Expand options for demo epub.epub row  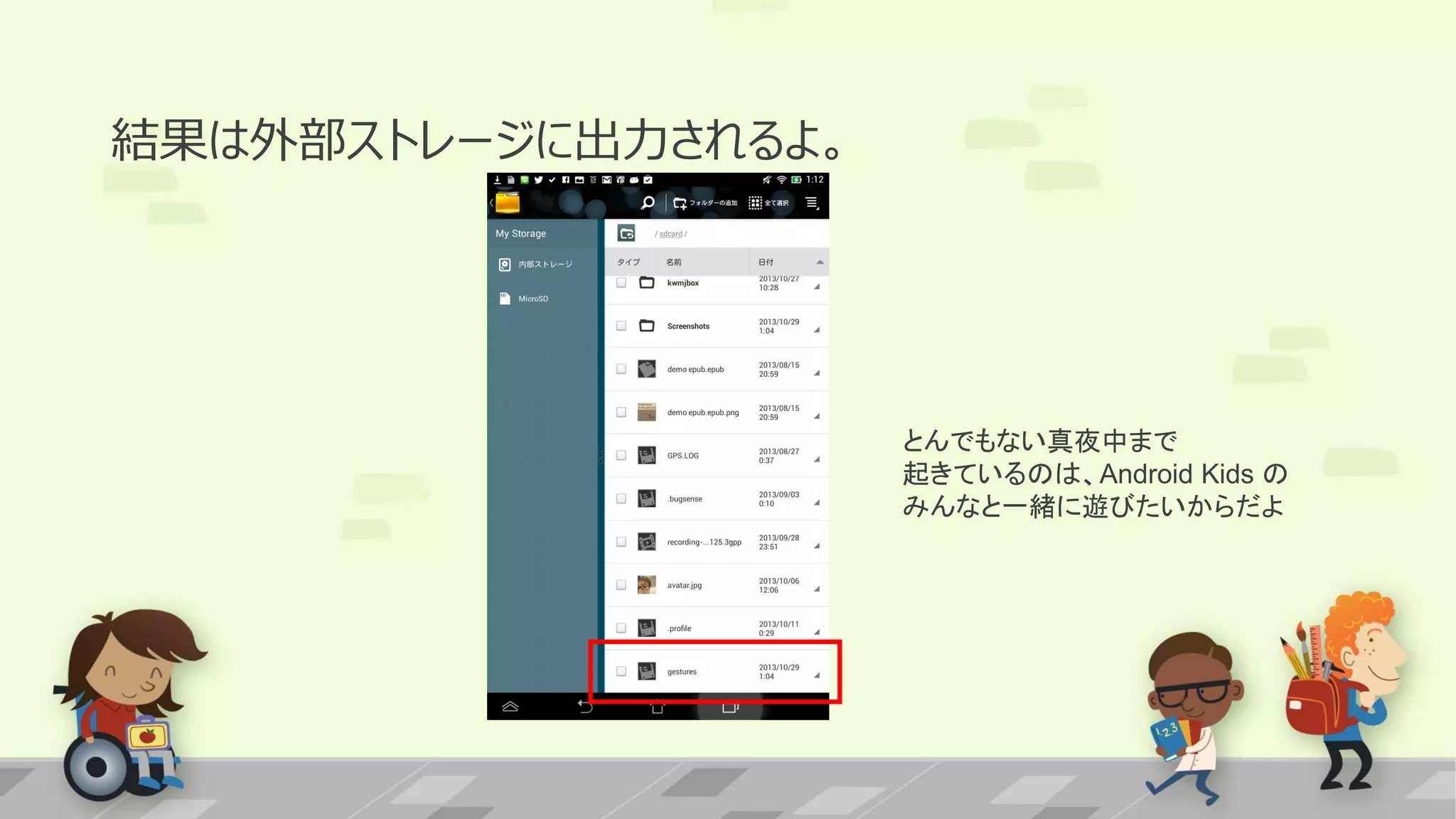pyautogui.click(x=817, y=373)
